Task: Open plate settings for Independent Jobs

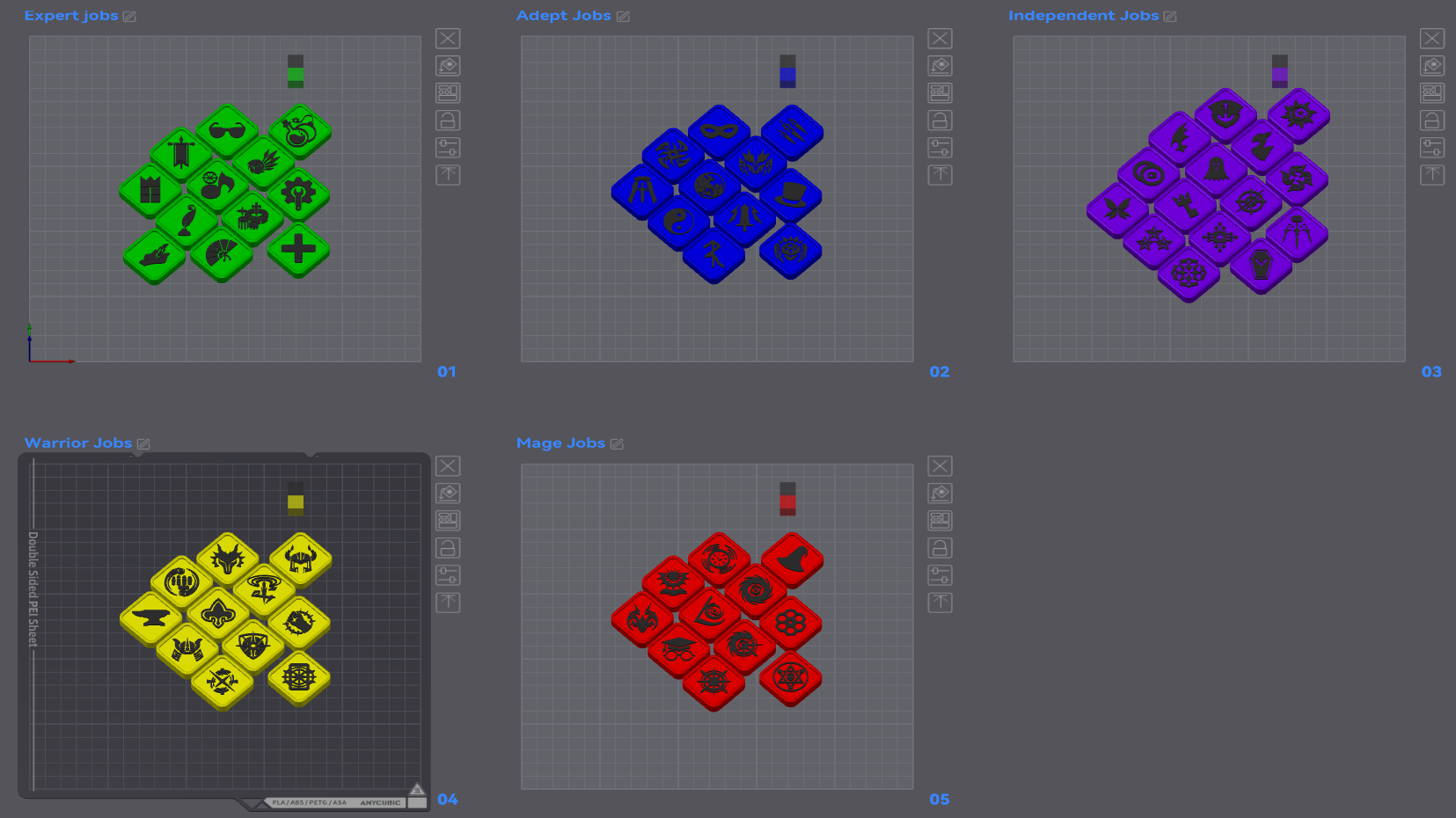Action: pyautogui.click(x=1432, y=147)
